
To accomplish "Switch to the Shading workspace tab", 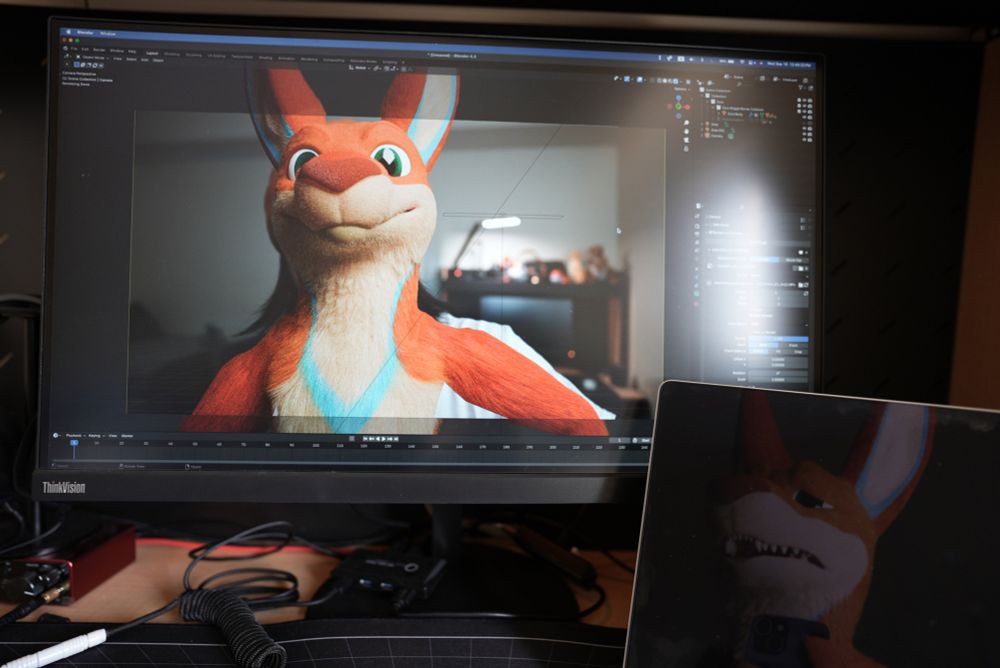I will pyautogui.click(x=265, y=57).
